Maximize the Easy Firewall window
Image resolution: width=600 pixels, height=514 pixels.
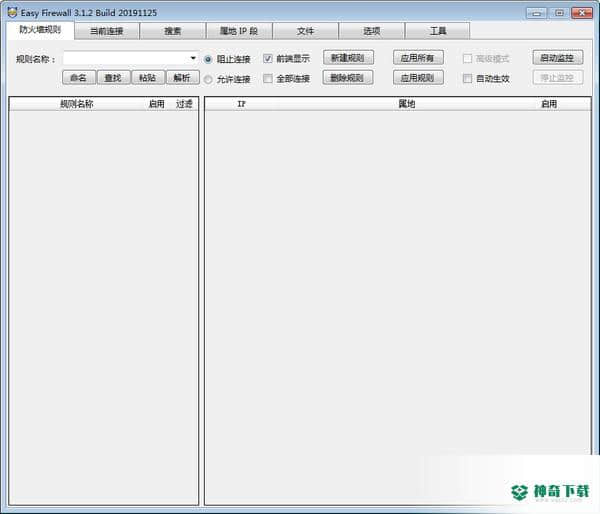coord(559,13)
